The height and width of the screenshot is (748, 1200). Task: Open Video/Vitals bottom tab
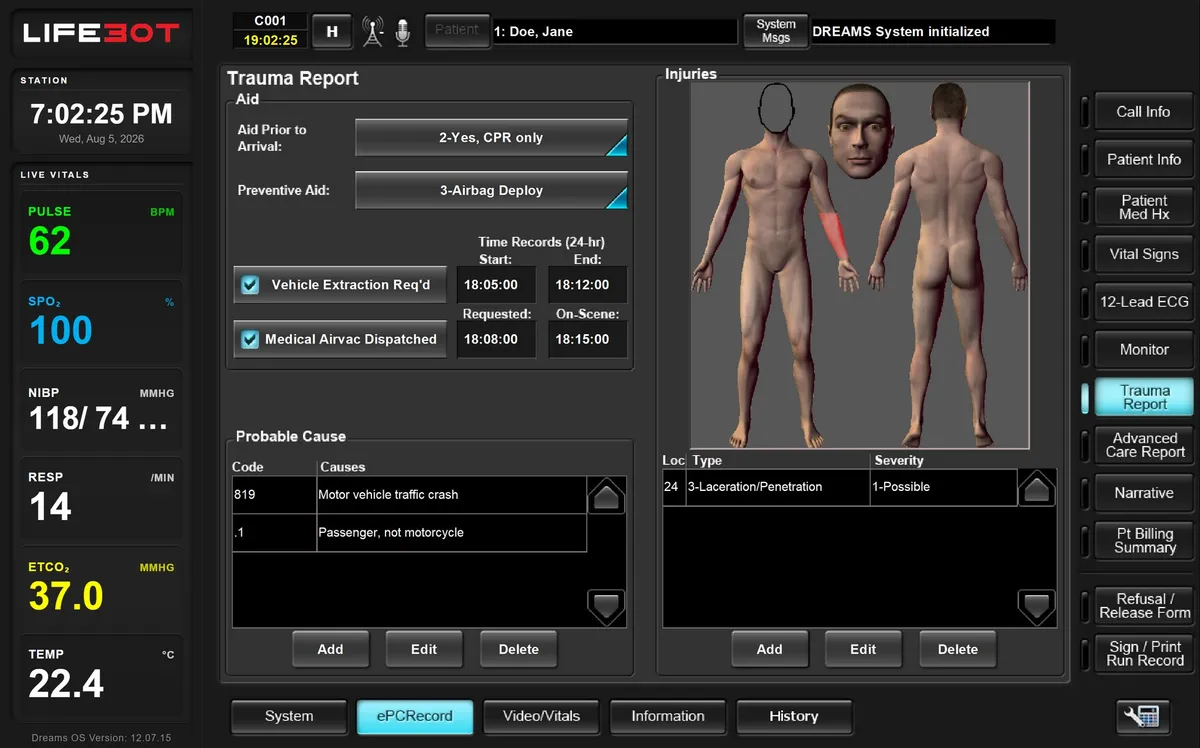(x=541, y=716)
